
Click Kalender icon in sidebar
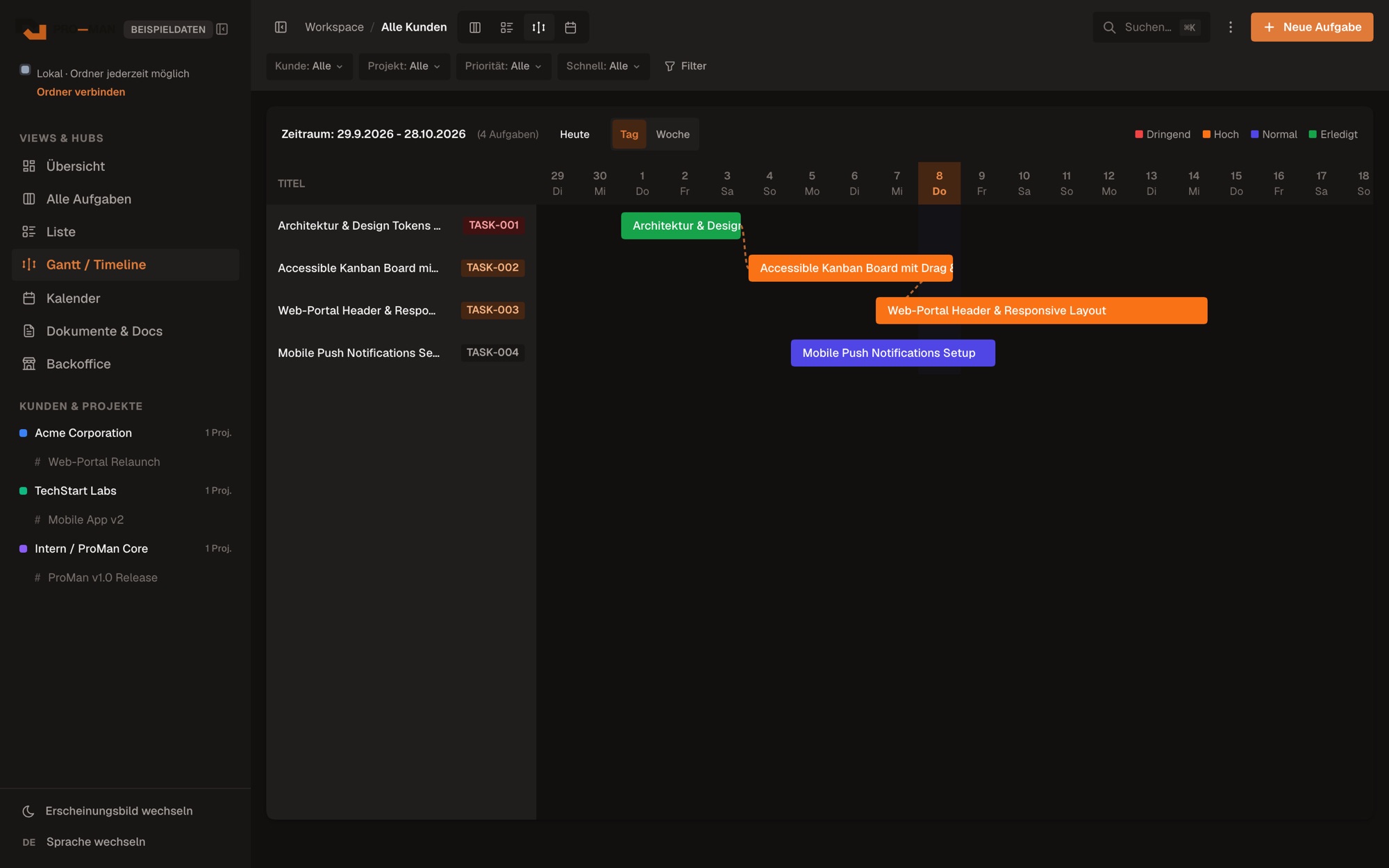tap(29, 299)
